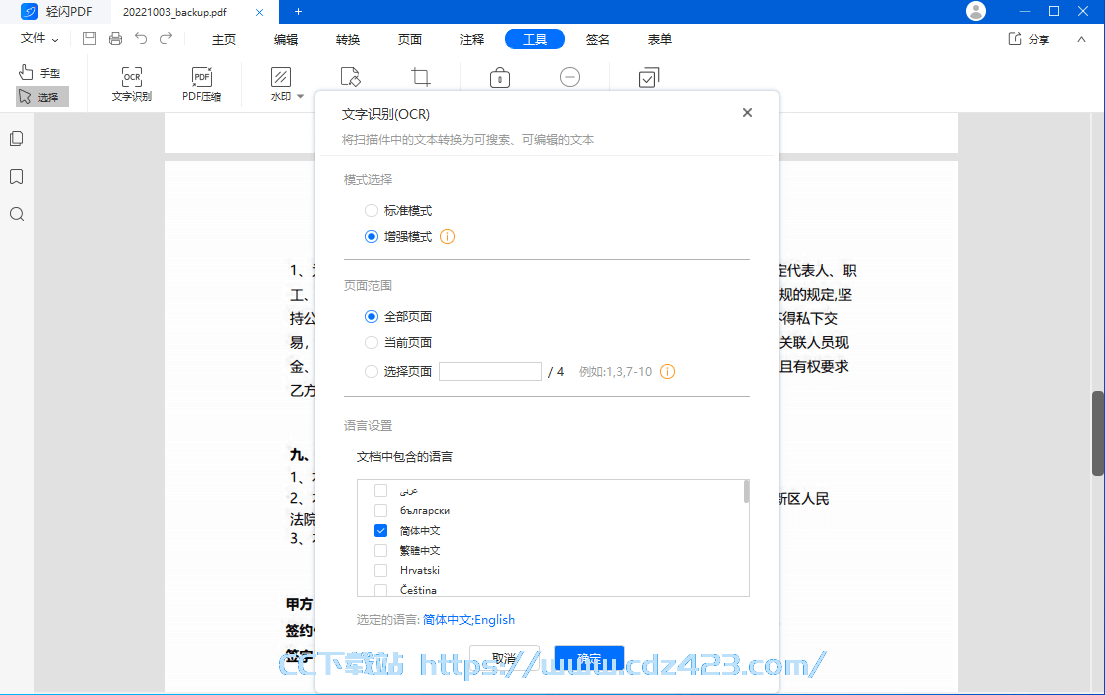Image resolution: width=1105 pixels, height=695 pixels.
Task: Redo the last action
Action: pos(166,39)
